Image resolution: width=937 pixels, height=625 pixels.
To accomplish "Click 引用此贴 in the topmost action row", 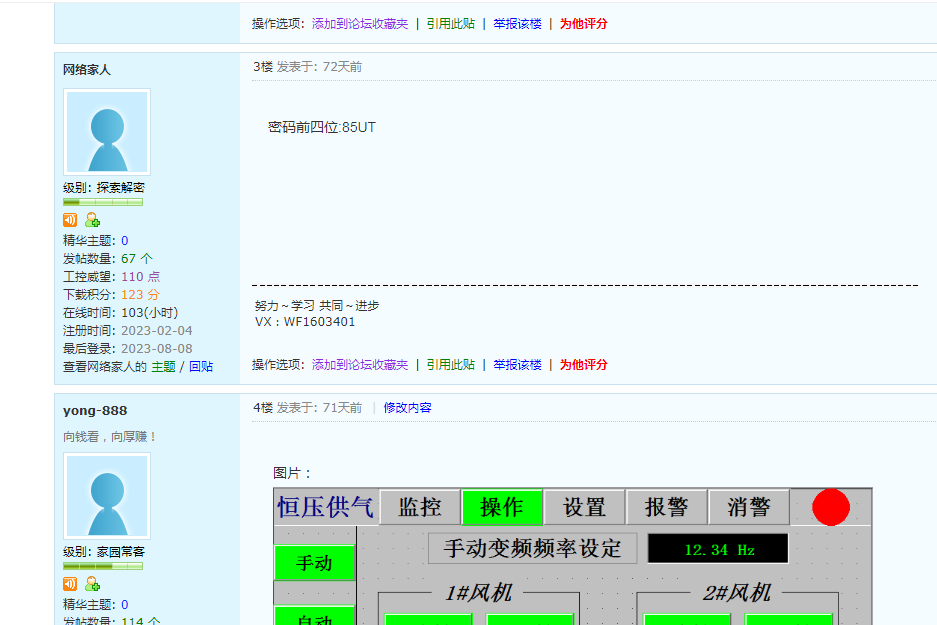I will pyautogui.click(x=450, y=24).
